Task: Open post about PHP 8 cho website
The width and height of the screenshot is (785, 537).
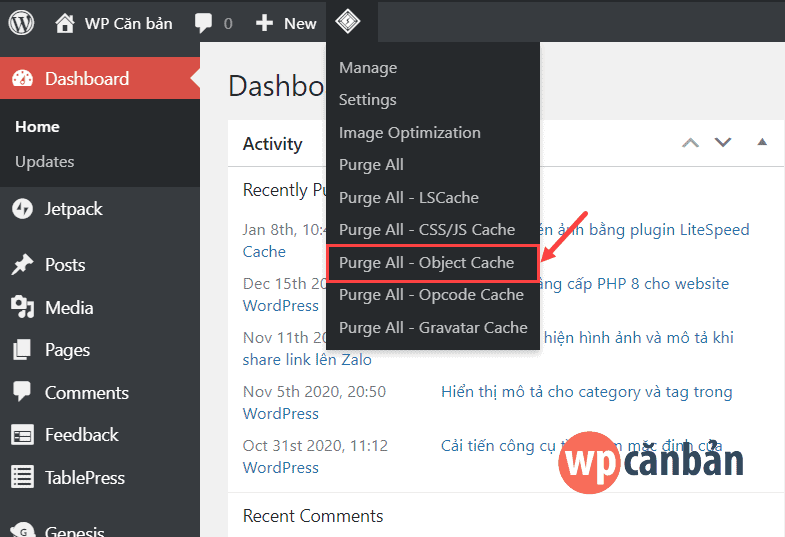Action: (x=634, y=284)
